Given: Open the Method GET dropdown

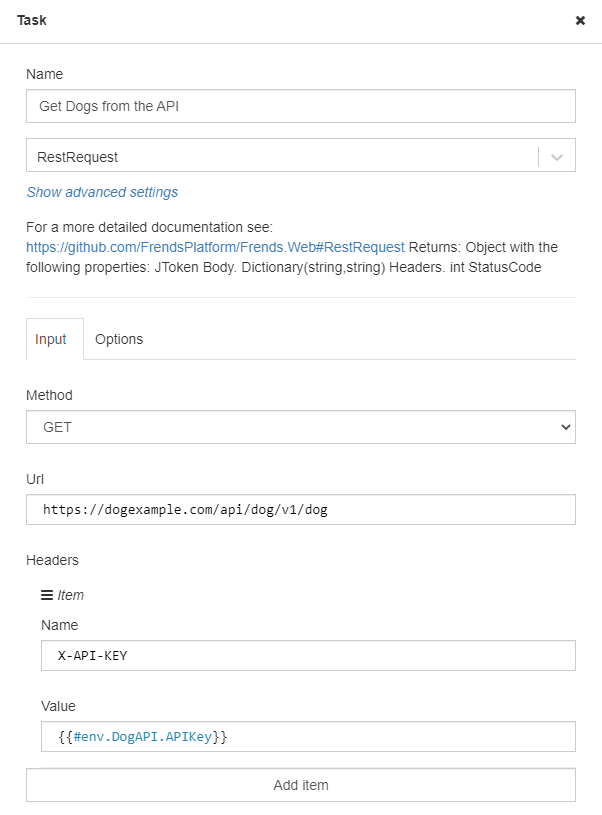Looking at the screenshot, I should pyautogui.click(x=300, y=427).
